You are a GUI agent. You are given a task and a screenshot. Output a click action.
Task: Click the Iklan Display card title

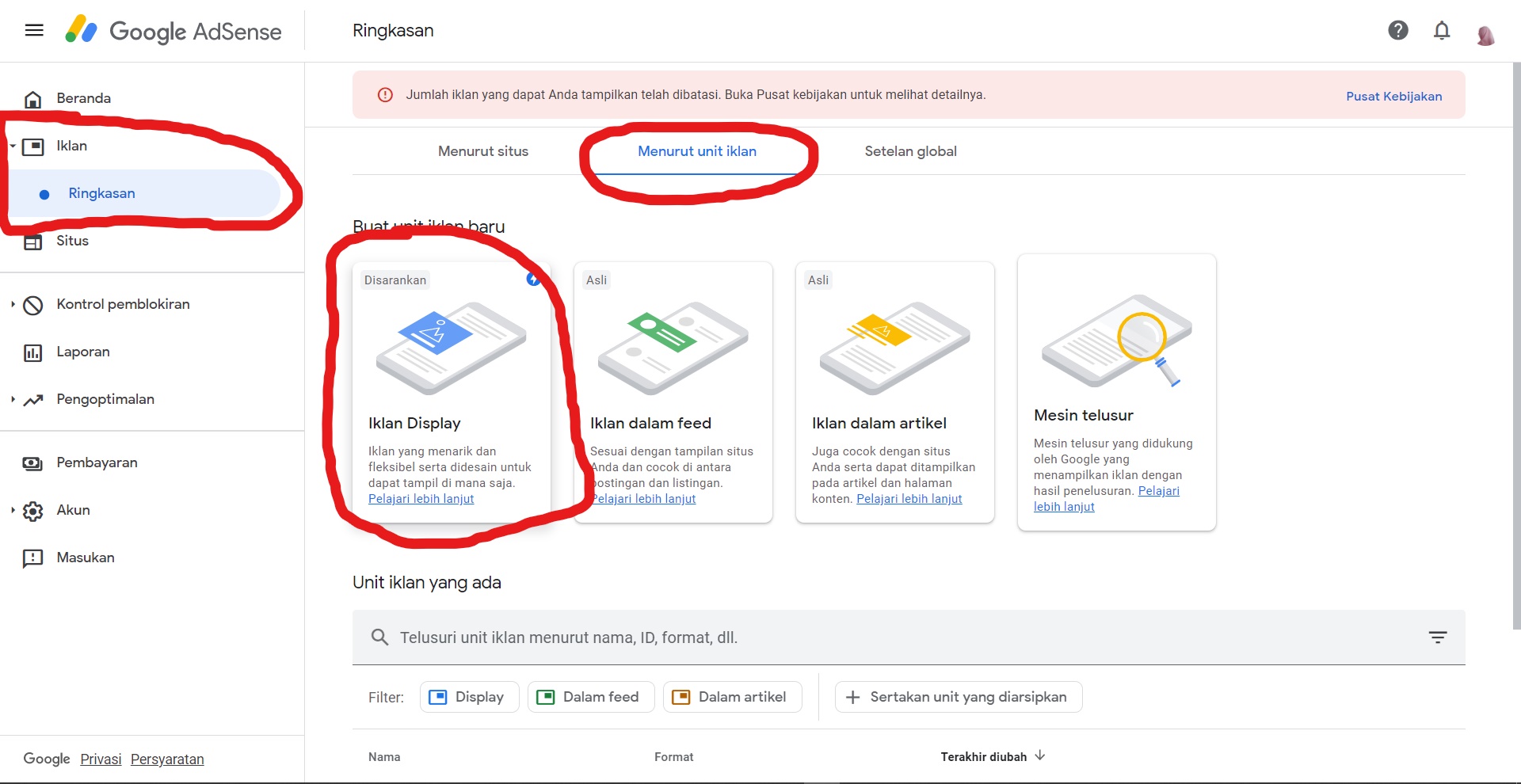pyautogui.click(x=414, y=423)
